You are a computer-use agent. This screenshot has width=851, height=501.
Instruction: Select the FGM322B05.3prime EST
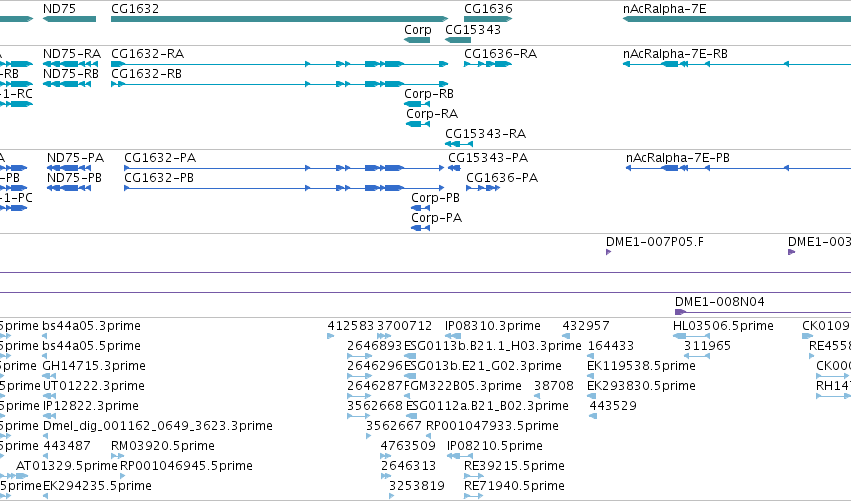[407, 396]
